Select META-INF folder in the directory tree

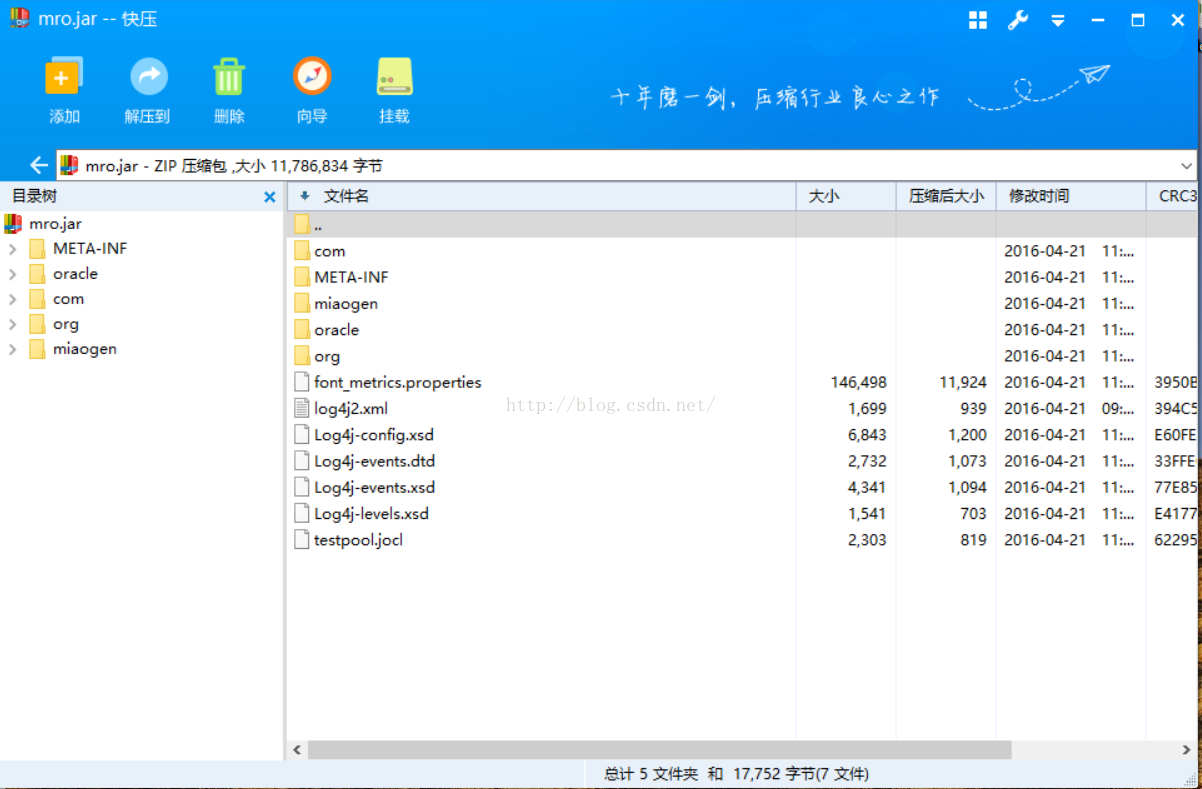coord(90,248)
